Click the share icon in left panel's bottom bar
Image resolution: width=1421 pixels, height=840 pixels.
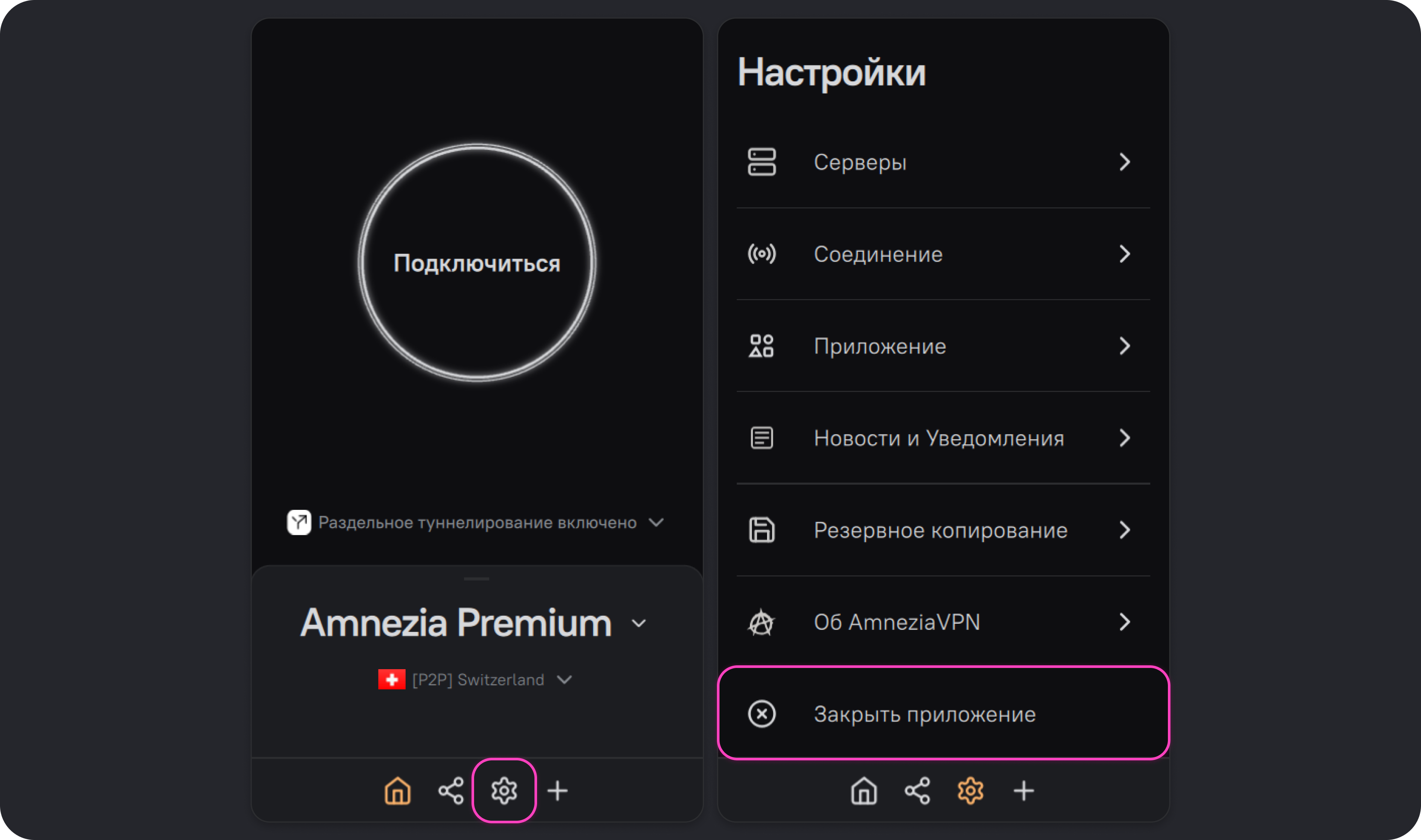click(x=451, y=790)
